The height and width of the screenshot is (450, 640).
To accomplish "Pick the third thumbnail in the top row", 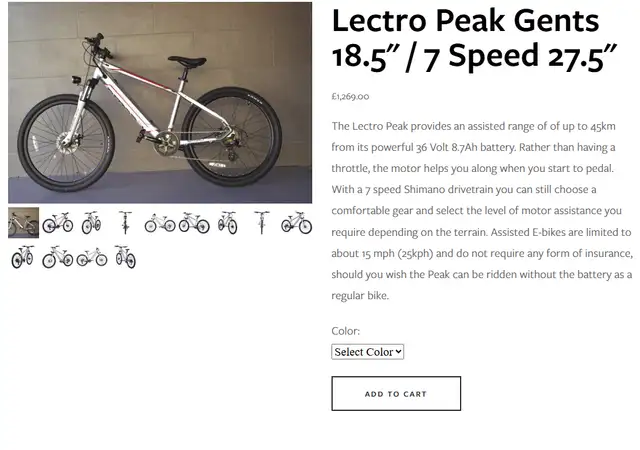I will point(91,223).
